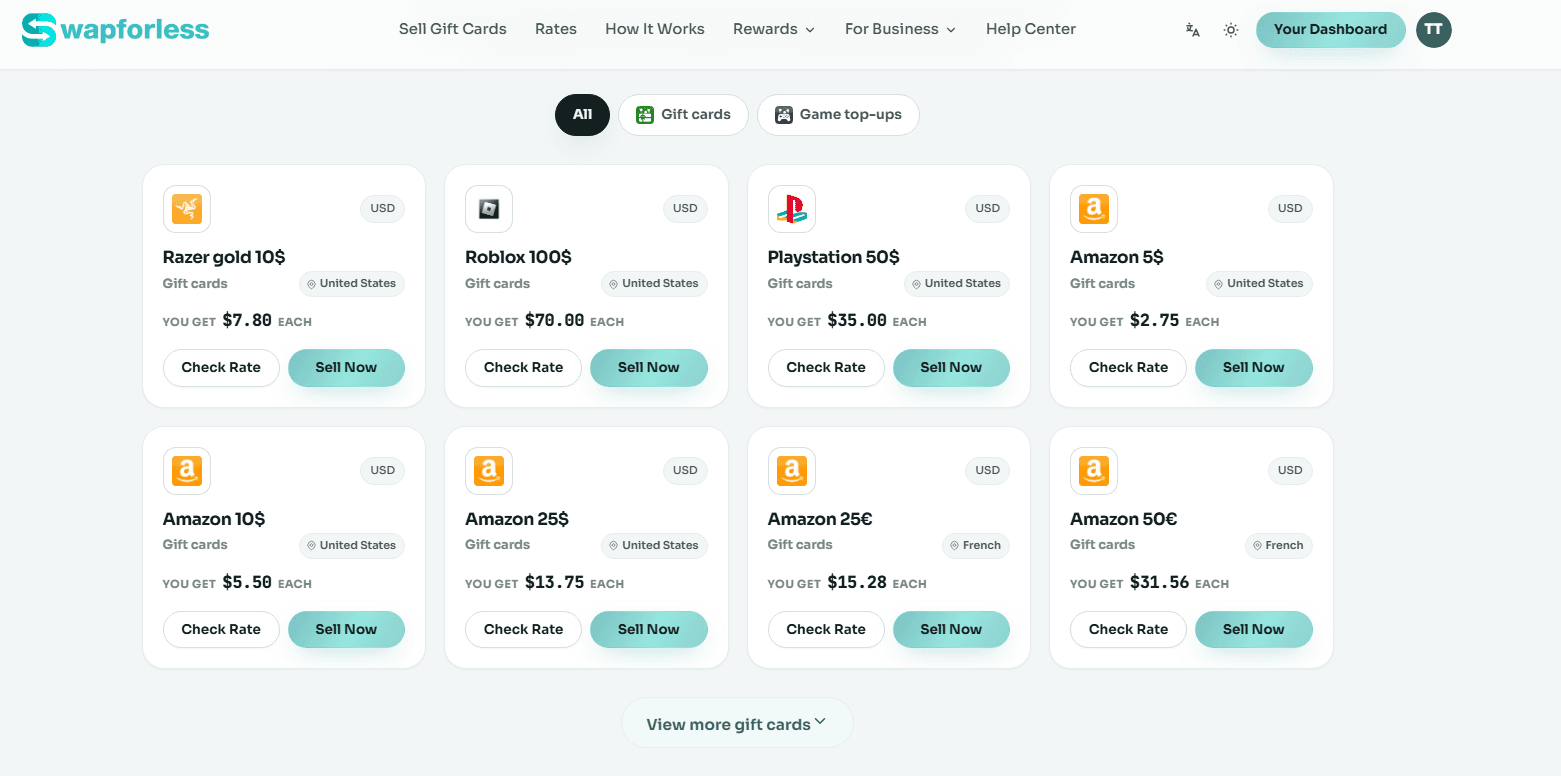Image resolution: width=1561 pixels, height=776 pixels.
Task: Expand the Rewards dropdown menu
Action: 774,30
